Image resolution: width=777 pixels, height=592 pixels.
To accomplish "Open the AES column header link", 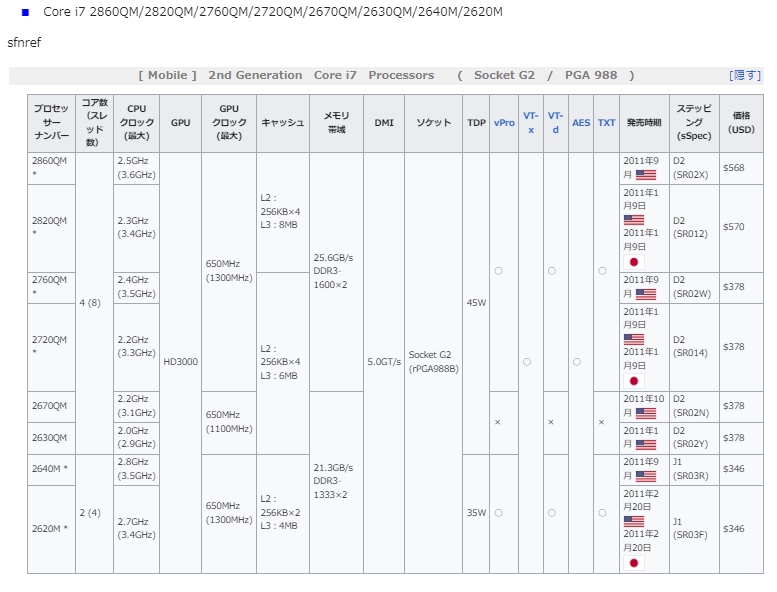I will click(x=581, y=122).
